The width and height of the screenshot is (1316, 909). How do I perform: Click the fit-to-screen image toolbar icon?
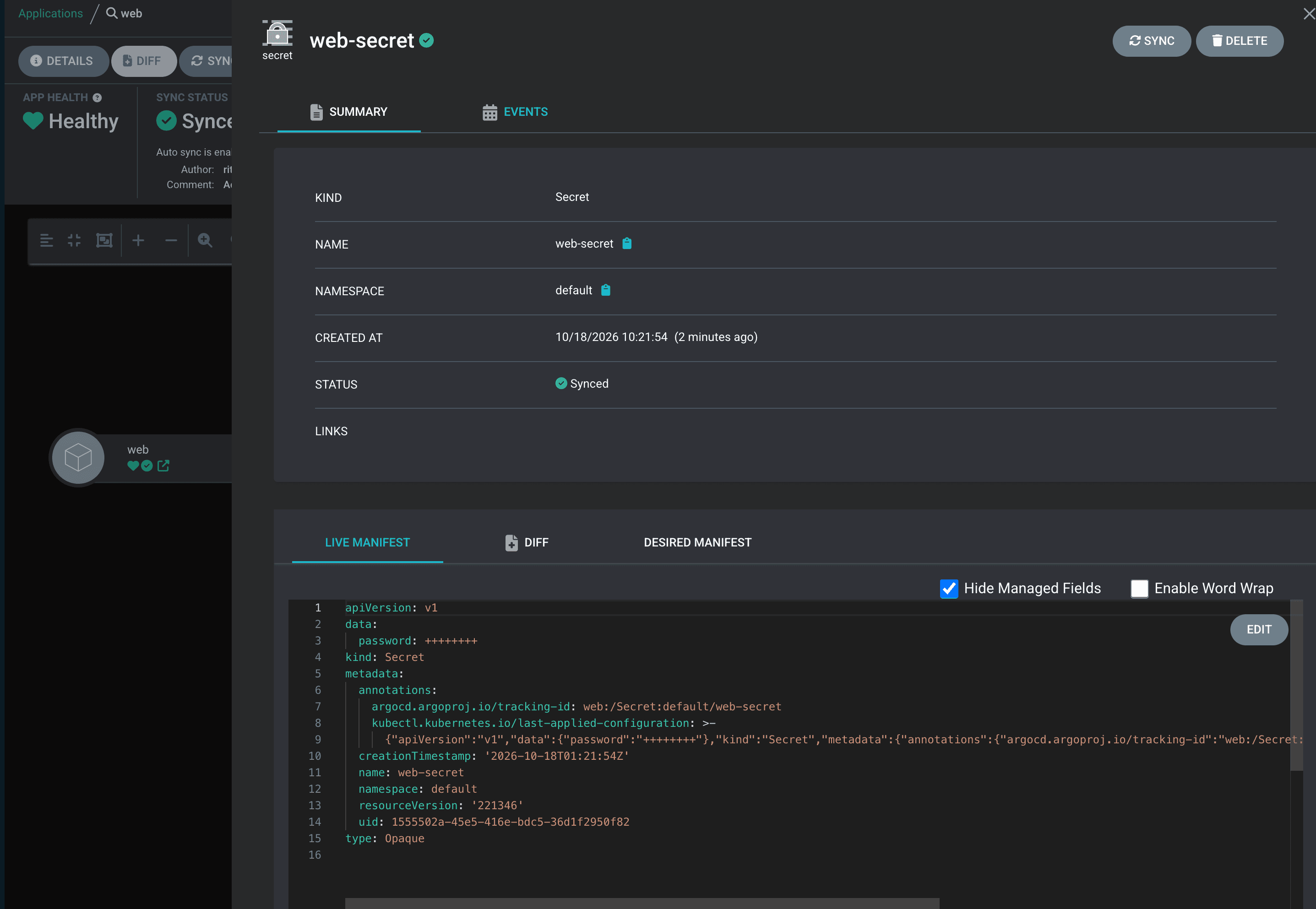(x=104, y=240)
